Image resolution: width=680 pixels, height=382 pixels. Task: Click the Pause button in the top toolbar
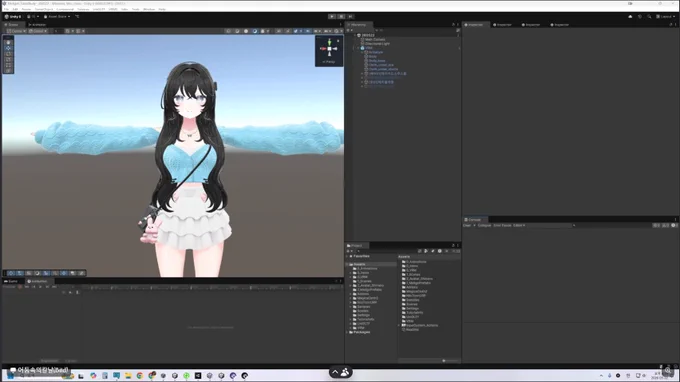click(341, 16)
